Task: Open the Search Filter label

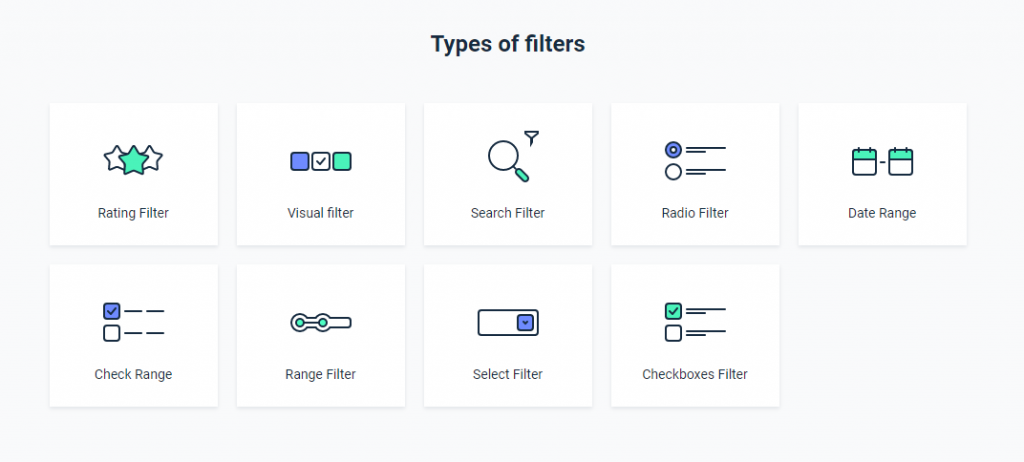Action: click(508, 213)
